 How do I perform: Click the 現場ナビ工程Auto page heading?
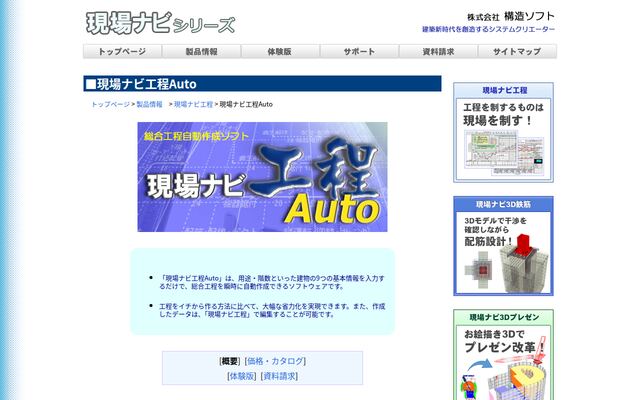pos(262,84)
